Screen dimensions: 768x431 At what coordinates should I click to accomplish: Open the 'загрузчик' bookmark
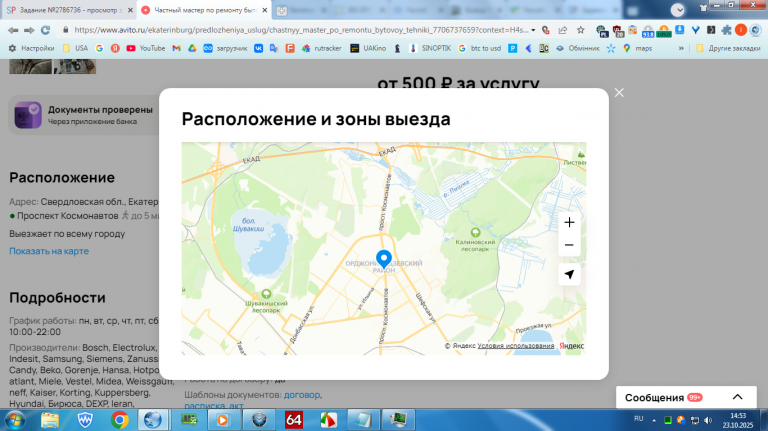coord(226,48)
